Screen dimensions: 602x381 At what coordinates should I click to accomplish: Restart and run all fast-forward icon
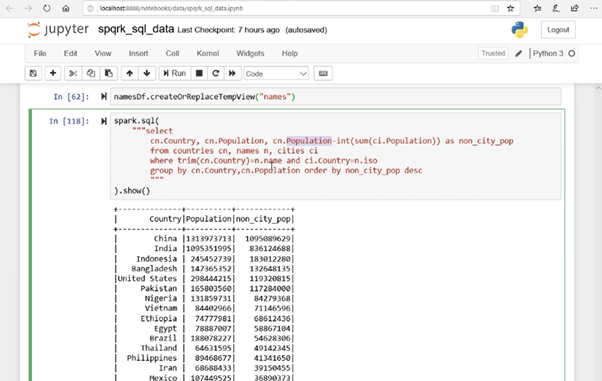(232, 73)
